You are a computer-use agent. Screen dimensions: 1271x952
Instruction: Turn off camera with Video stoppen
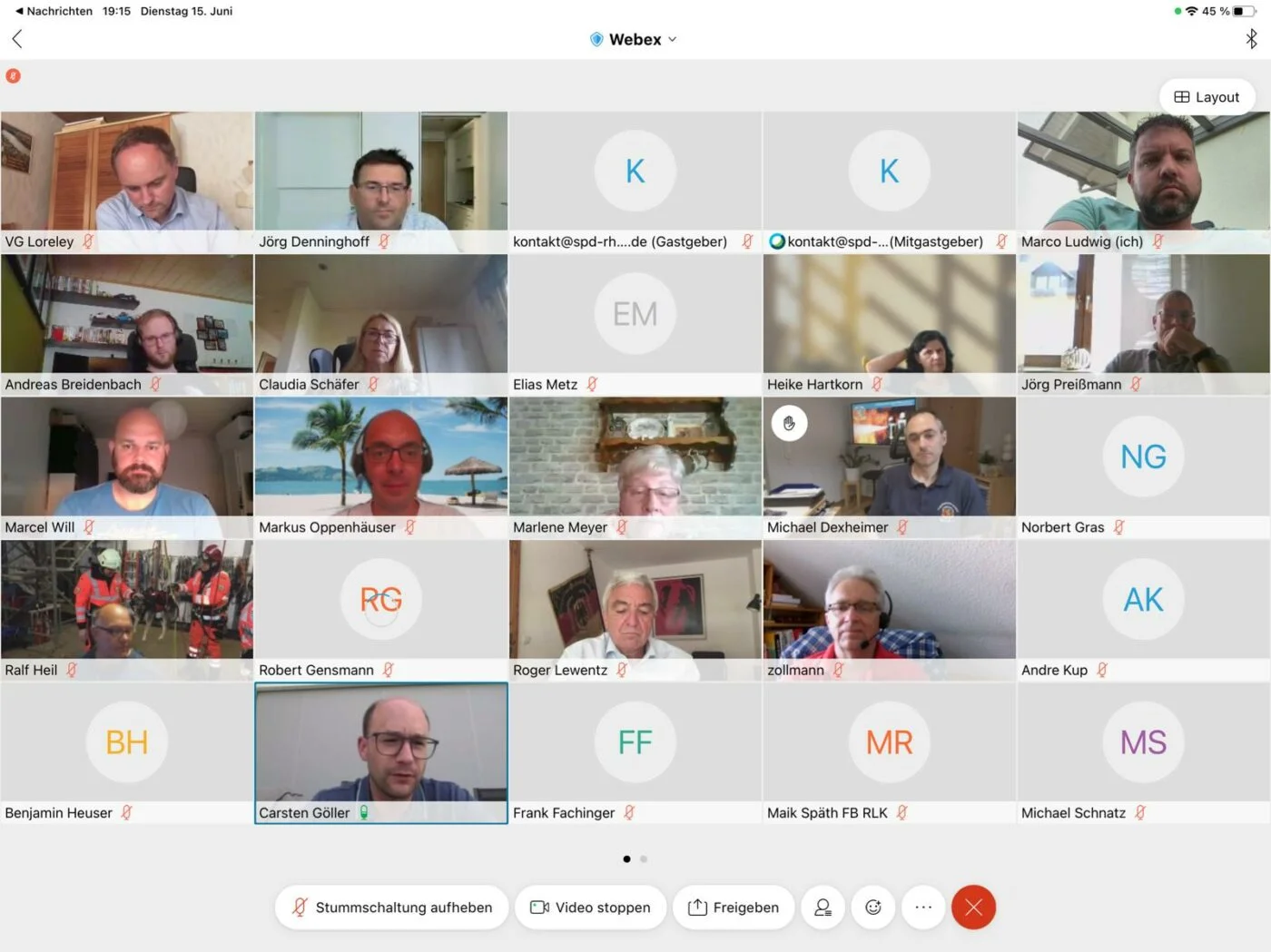(x=590, y=908)
